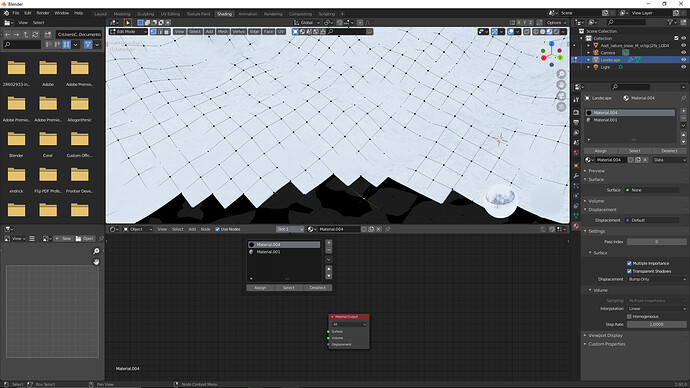Open the Material properties tab icon
Screen dimensions: 690x388
coord(576,226)
